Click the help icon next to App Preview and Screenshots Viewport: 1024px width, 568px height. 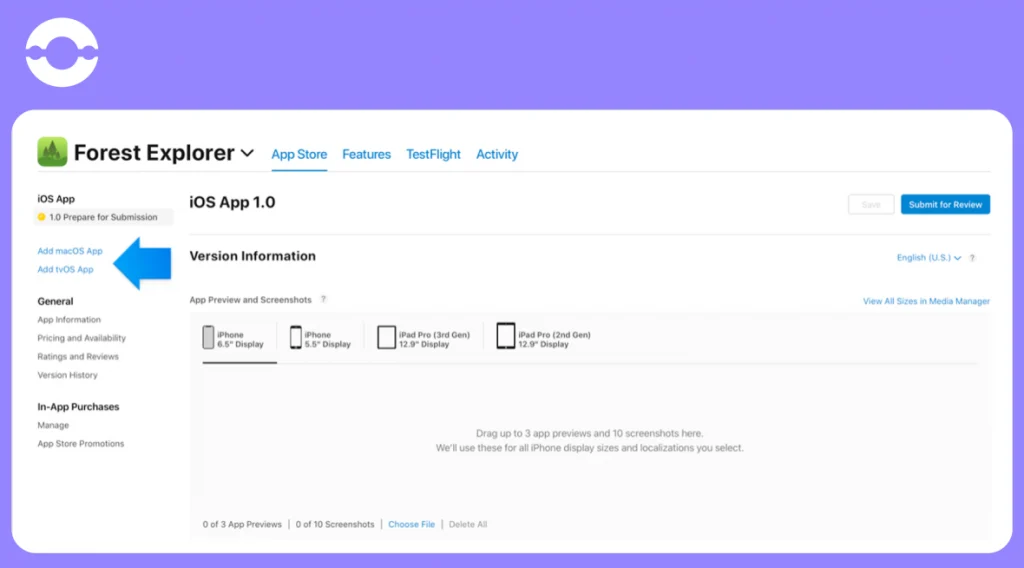pos(323,299)
